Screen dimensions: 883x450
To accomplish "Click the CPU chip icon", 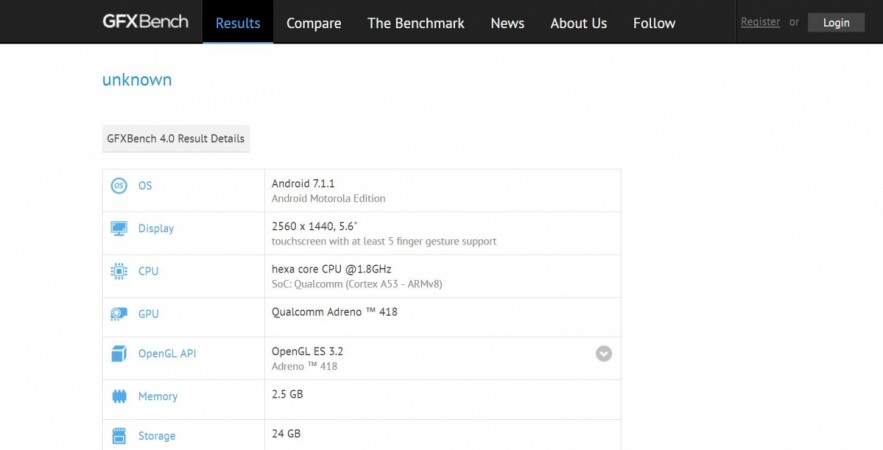I will (119, 271).
